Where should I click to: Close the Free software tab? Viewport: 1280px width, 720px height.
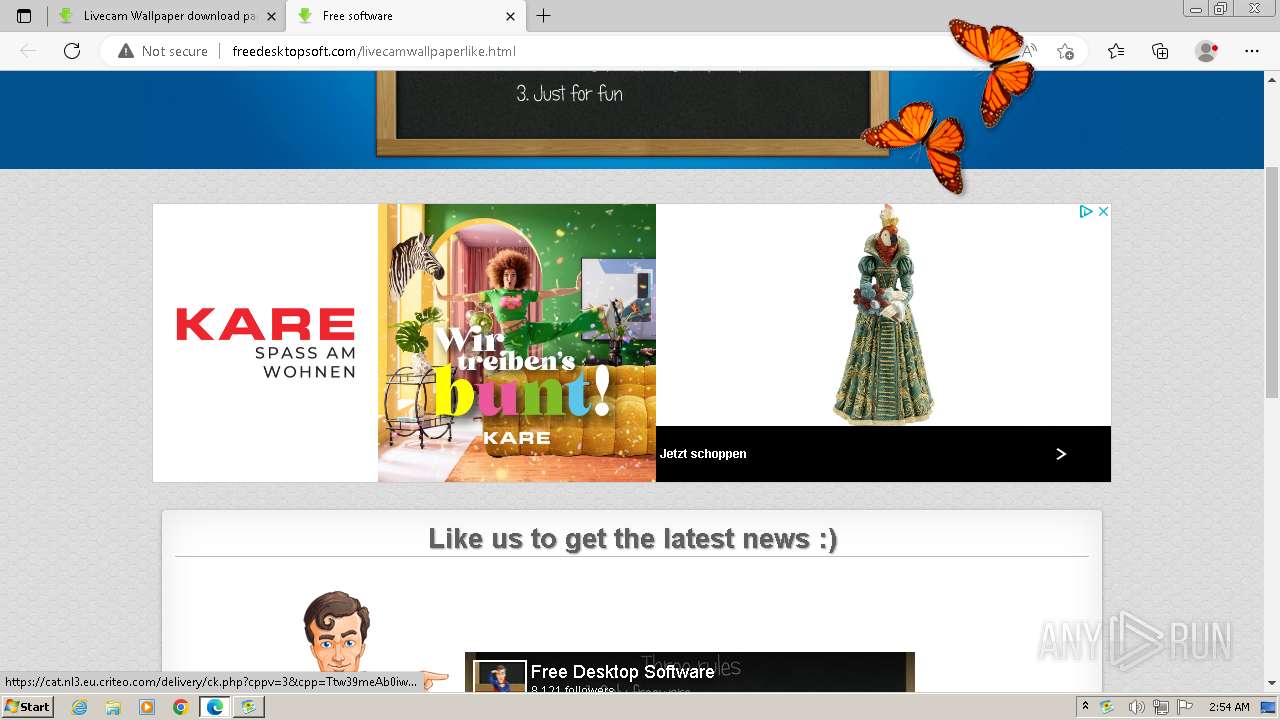tap(510, 16)
